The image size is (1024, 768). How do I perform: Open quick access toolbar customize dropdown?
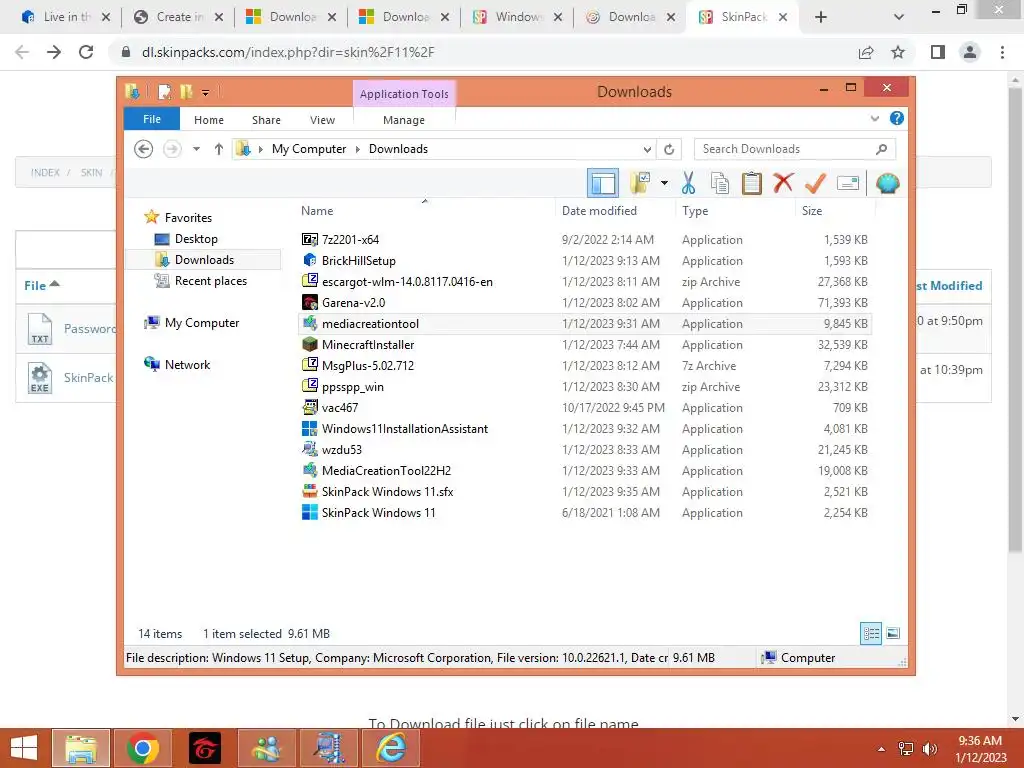[205, 93]
